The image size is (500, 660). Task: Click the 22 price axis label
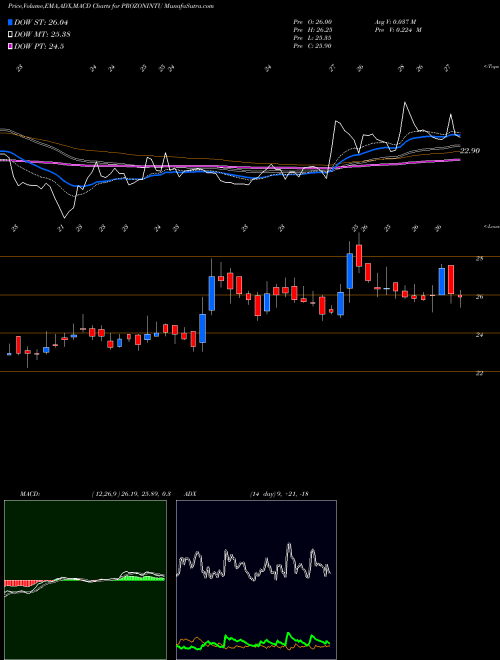point(479,373)
